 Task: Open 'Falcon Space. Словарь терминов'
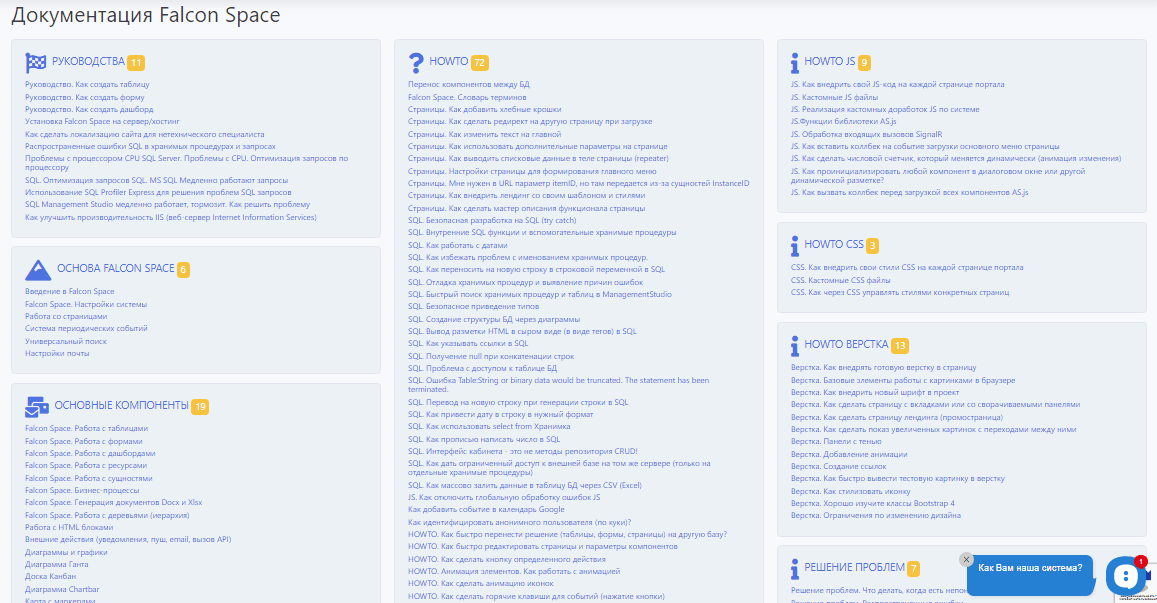coord(467,97)
